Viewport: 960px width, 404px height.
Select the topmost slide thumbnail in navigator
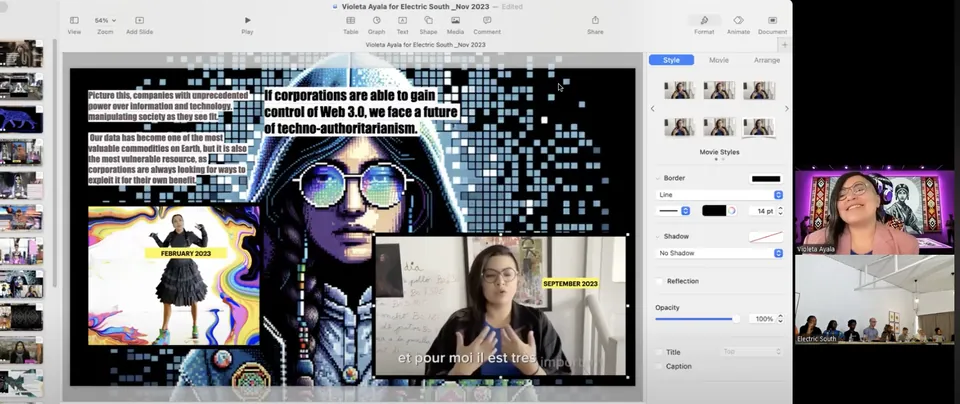pos(21,54)
